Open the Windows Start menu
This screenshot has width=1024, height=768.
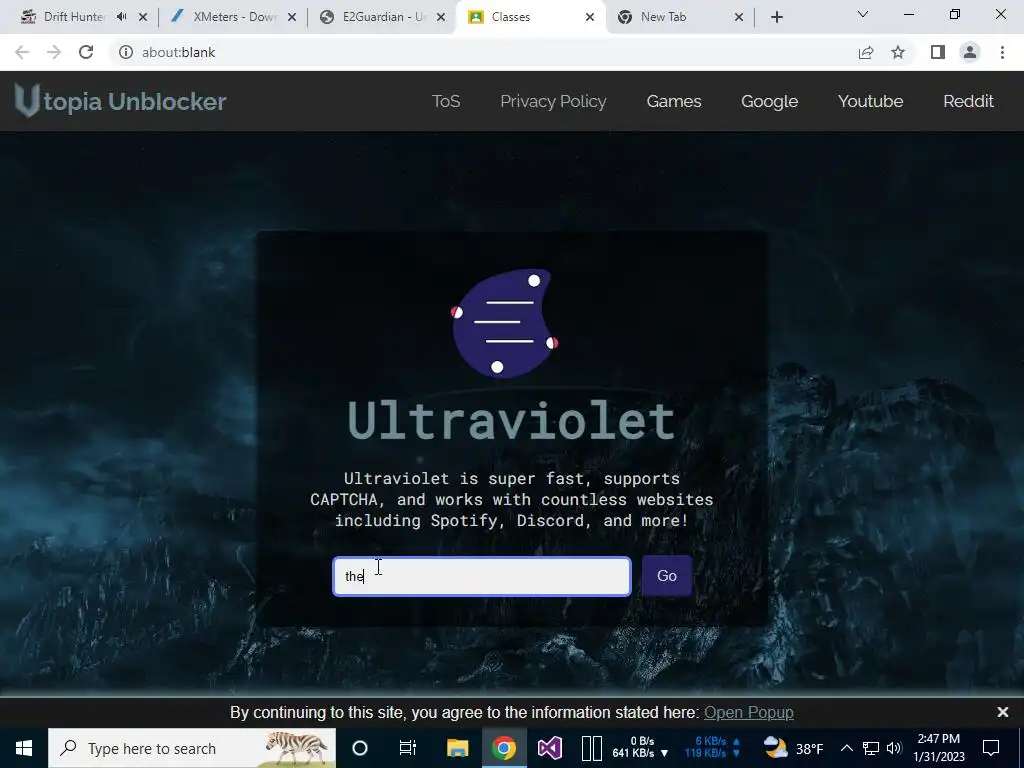(x=24, y=748)
